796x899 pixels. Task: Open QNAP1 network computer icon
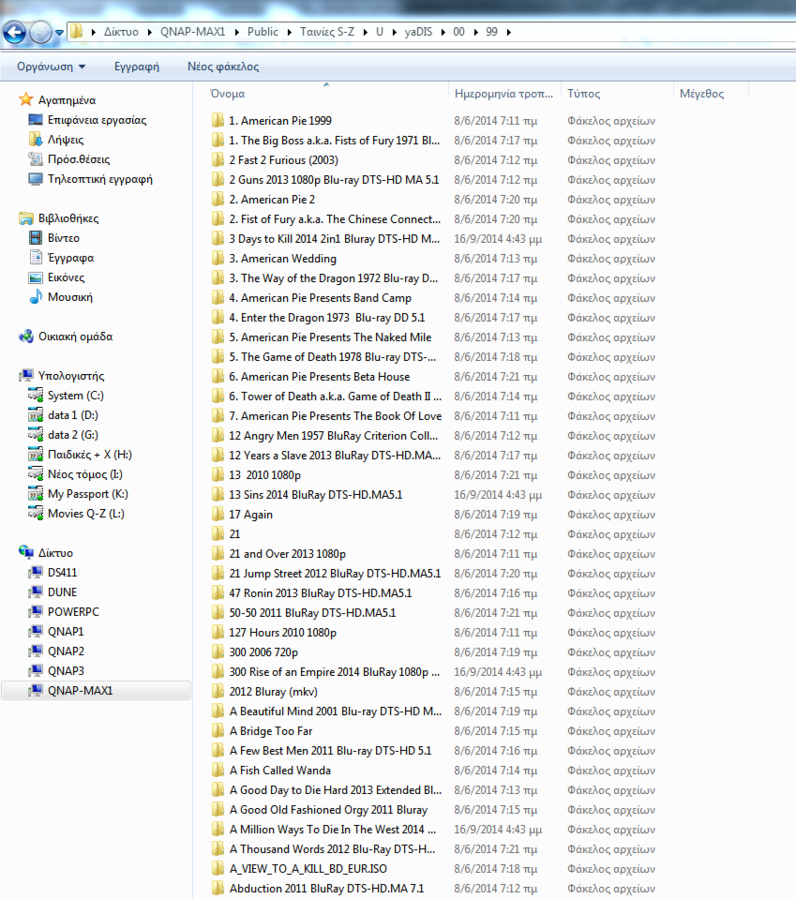point(36,631)
